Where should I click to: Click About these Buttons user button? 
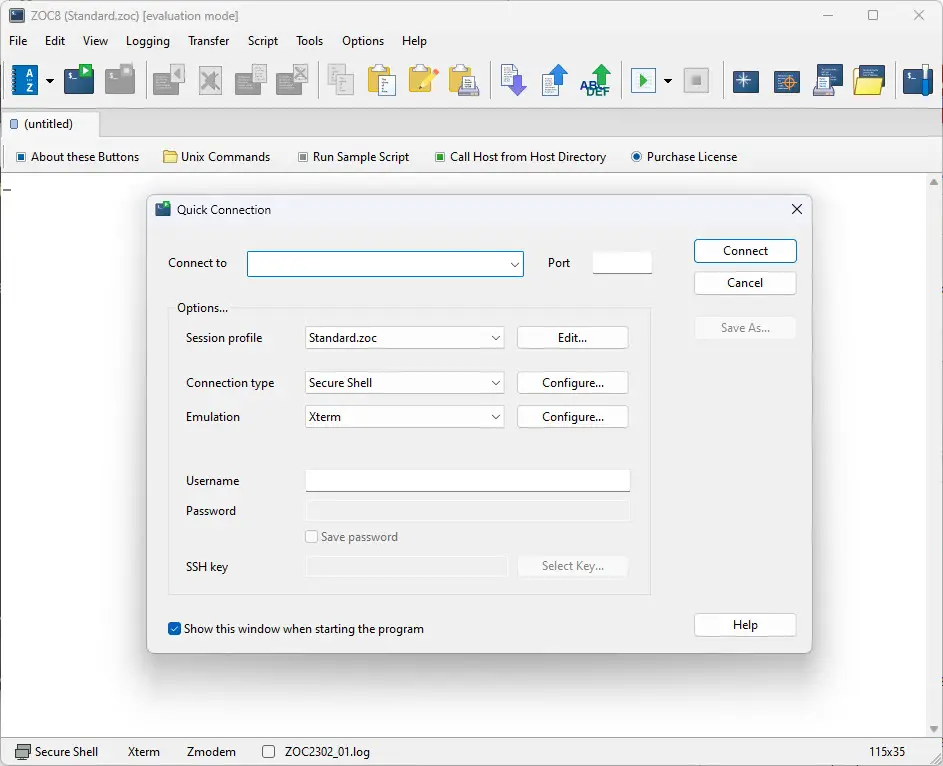click(x=78, y=157)
